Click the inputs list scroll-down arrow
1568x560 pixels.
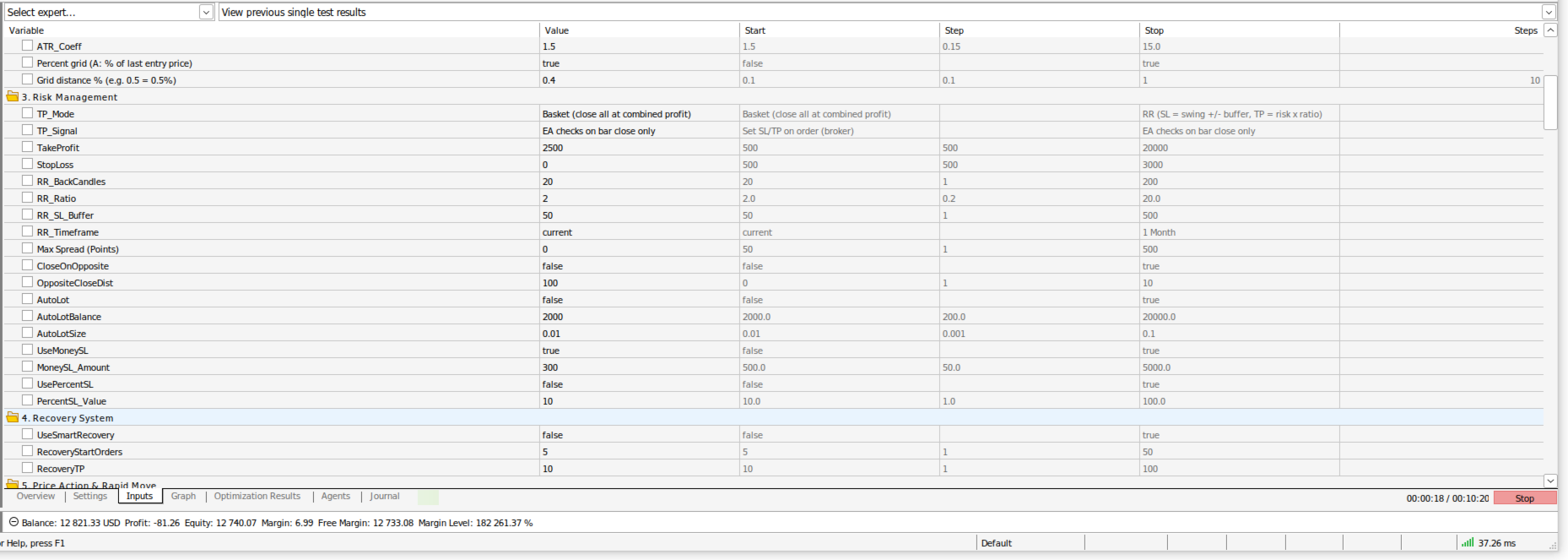(1550, 481)
